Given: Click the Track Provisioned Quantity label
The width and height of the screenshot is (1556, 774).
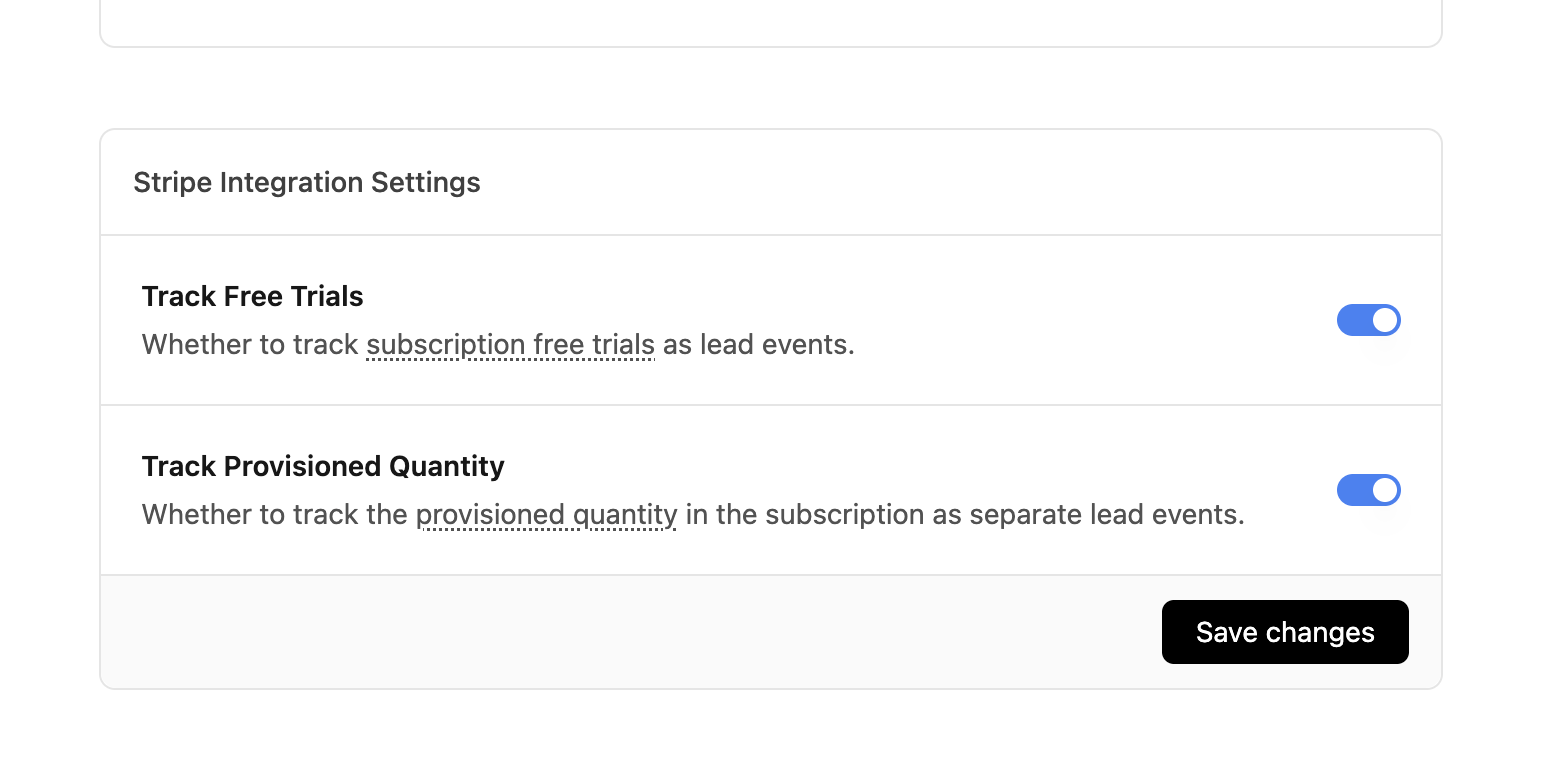Looking at the screenshot, I should [x=323, y=466].
